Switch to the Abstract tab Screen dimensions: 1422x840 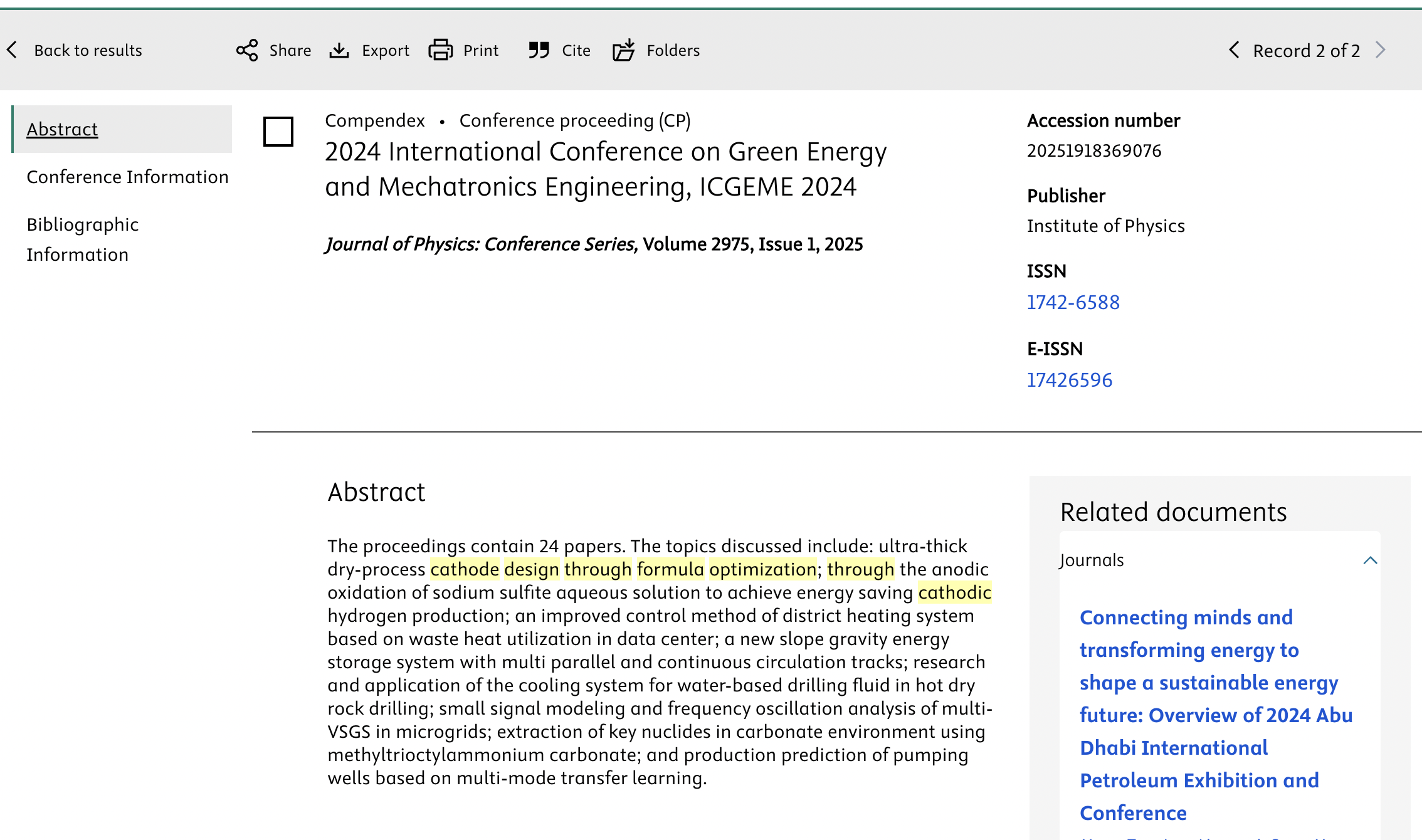click(x=62, y=129)
